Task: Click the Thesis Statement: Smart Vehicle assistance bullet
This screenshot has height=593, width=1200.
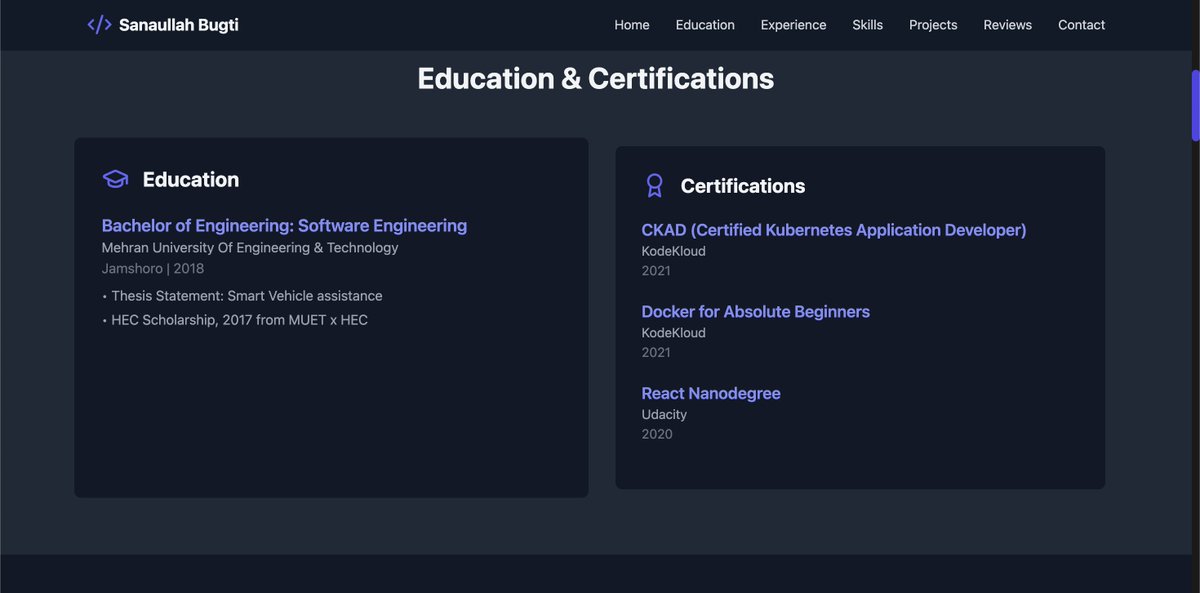Action: pos(242,295)
